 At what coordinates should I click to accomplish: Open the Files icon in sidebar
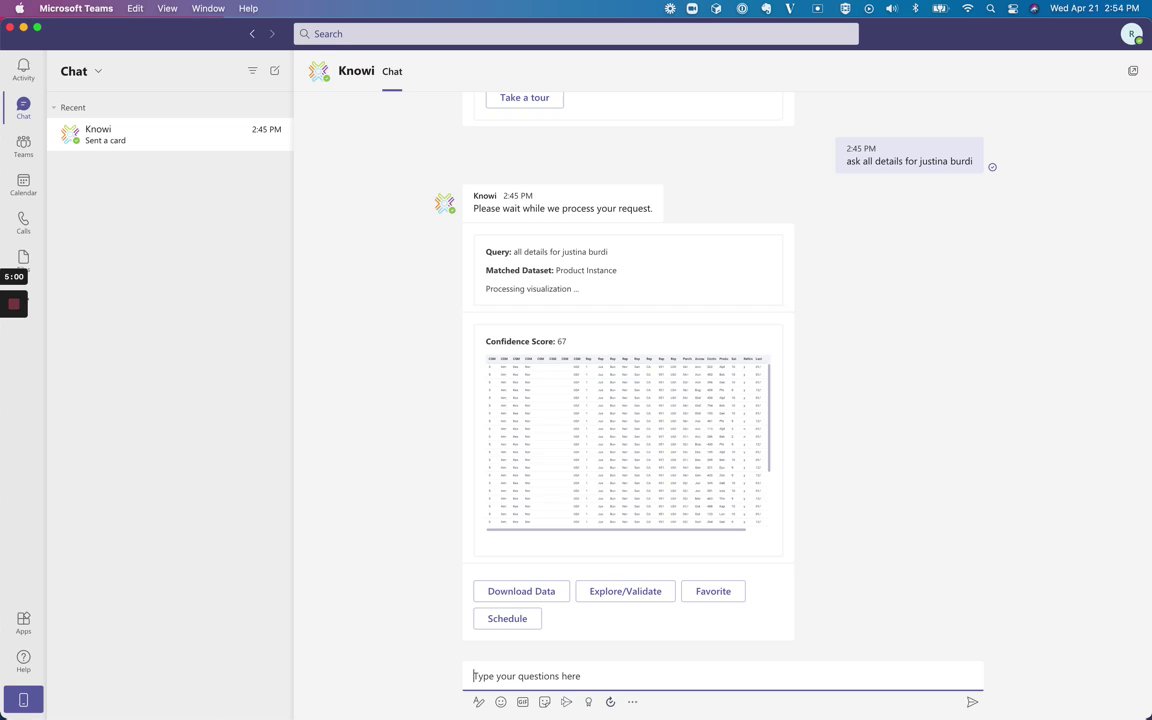(x=24, y=257)
